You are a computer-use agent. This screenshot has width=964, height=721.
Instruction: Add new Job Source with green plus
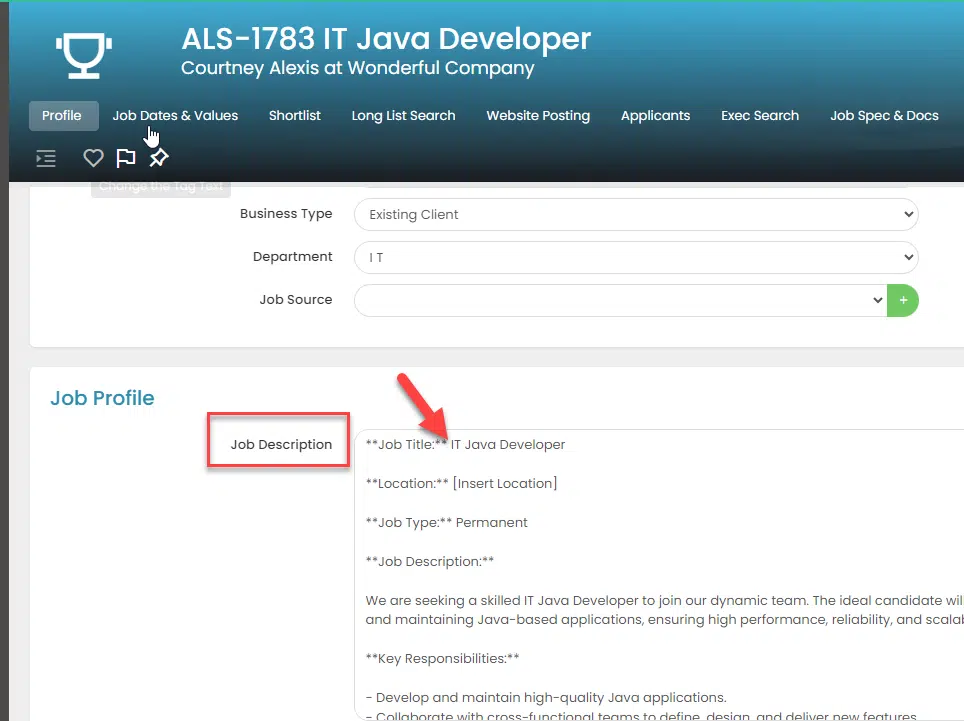pyautogui.click(x=903, y=300)
